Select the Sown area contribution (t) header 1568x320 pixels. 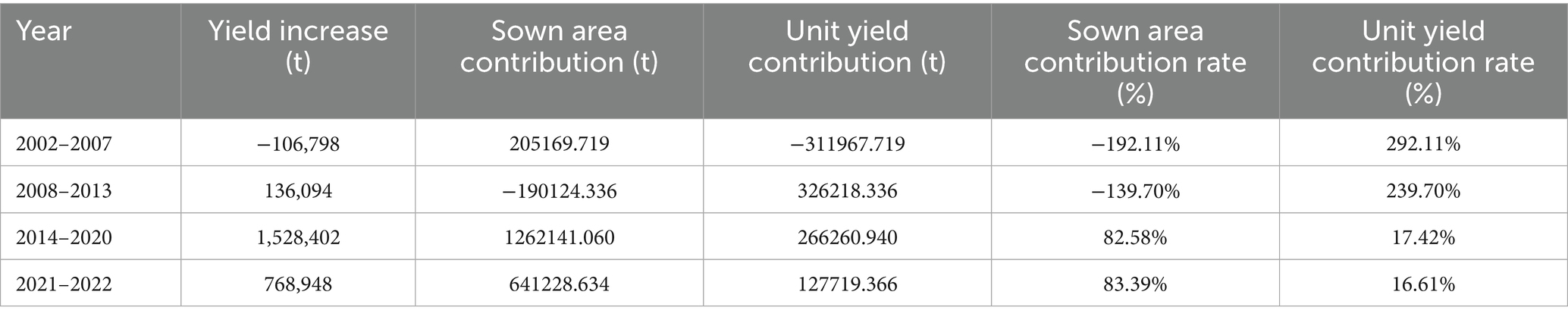(x=559, y=46)
